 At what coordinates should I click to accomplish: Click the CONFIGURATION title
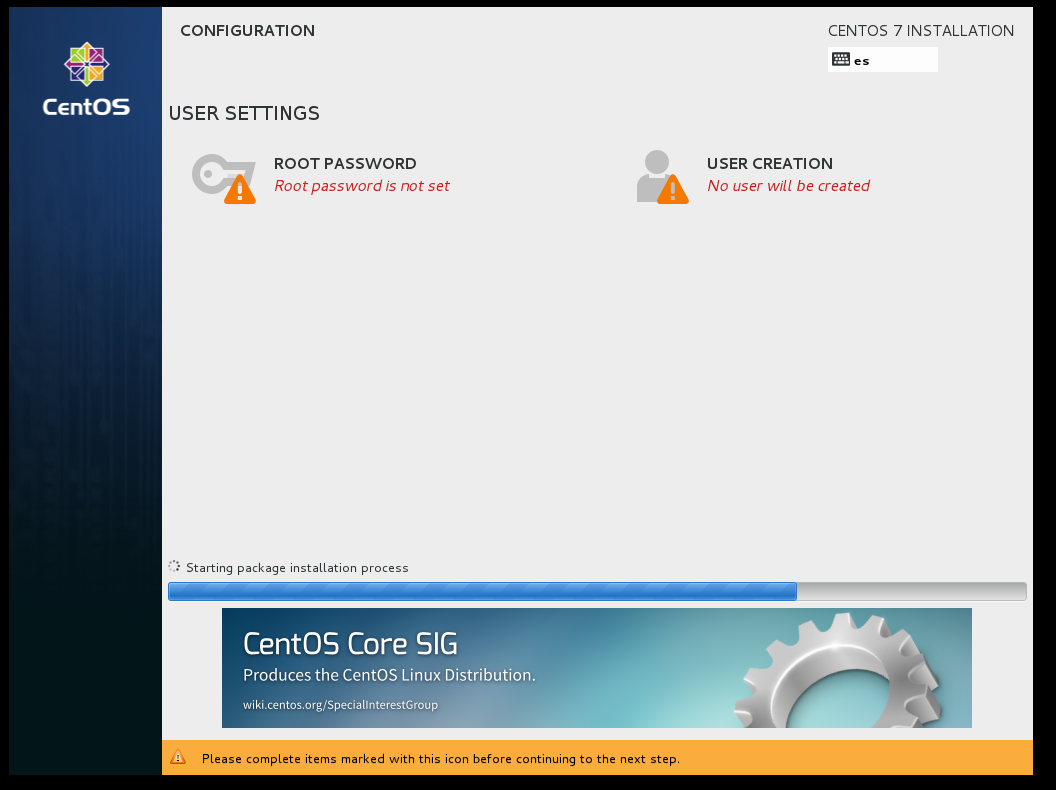pos(247,31)
